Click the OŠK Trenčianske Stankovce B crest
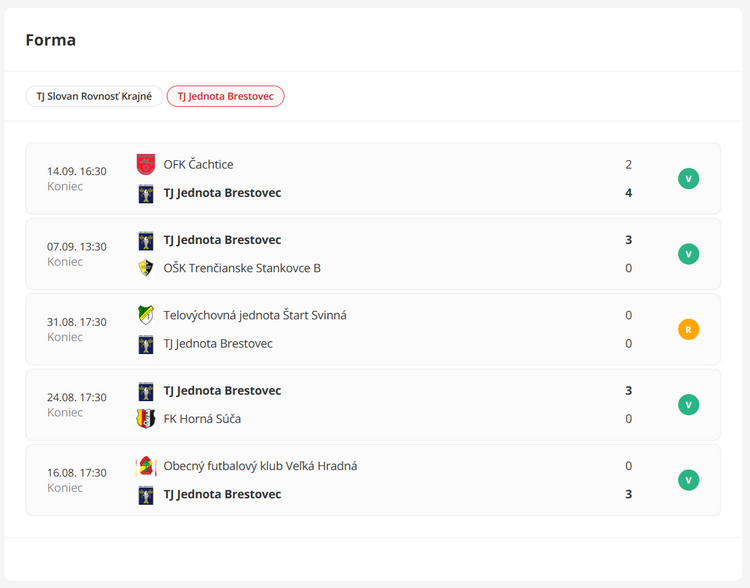 [146, 268]
